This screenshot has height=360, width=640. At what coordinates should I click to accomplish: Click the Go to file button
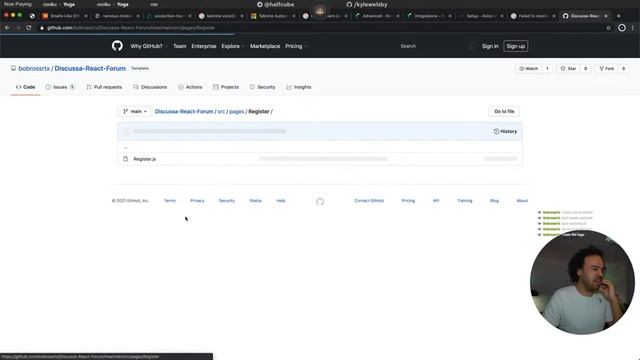click(x=504, y=111)
